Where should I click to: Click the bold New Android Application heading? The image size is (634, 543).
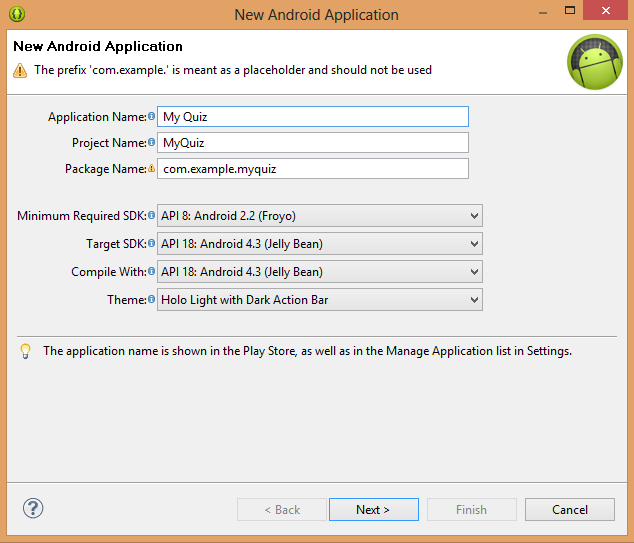click(98, 46)
